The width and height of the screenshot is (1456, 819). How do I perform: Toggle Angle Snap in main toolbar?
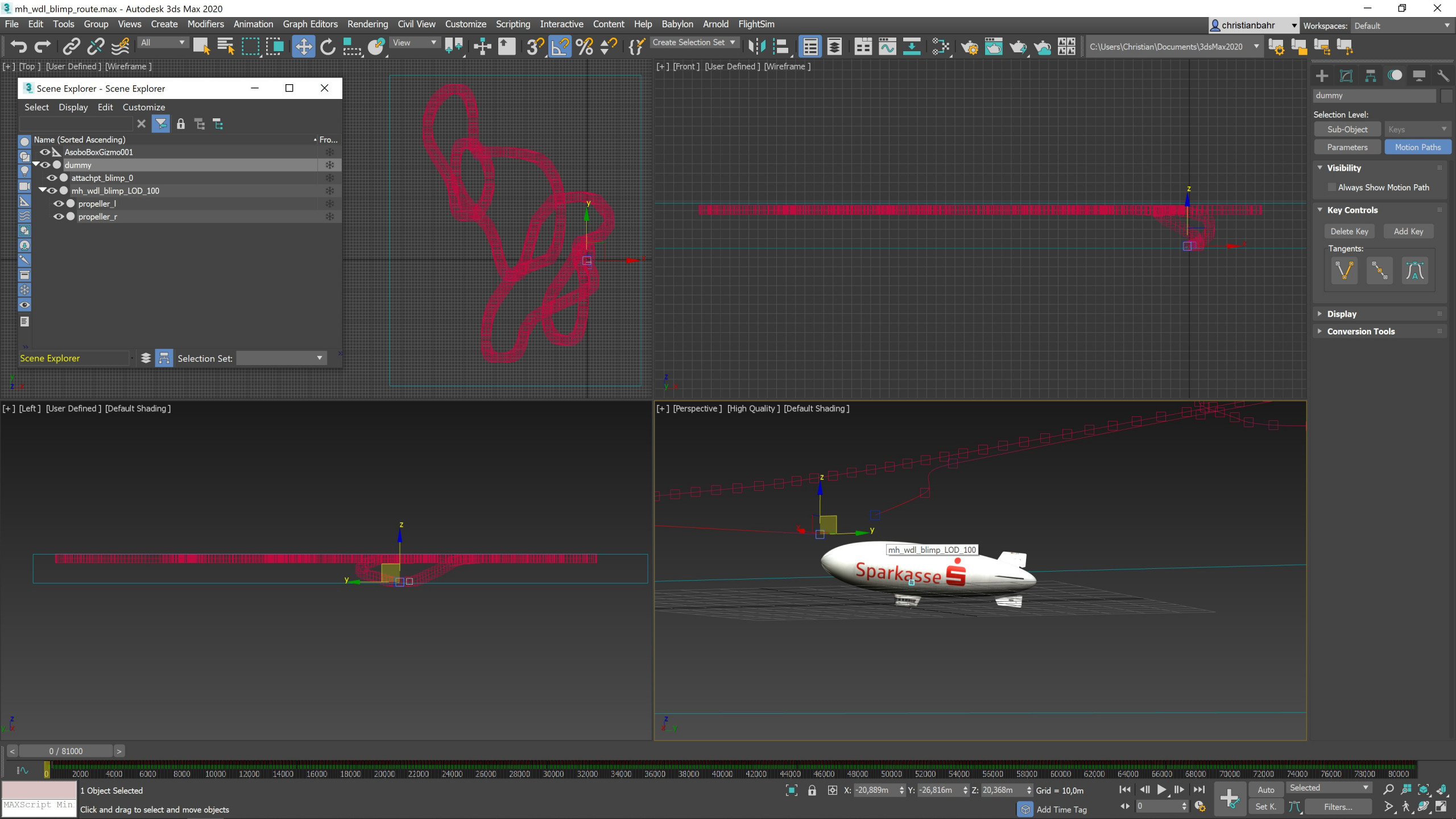pyautogui.click(x=560, y=46)
